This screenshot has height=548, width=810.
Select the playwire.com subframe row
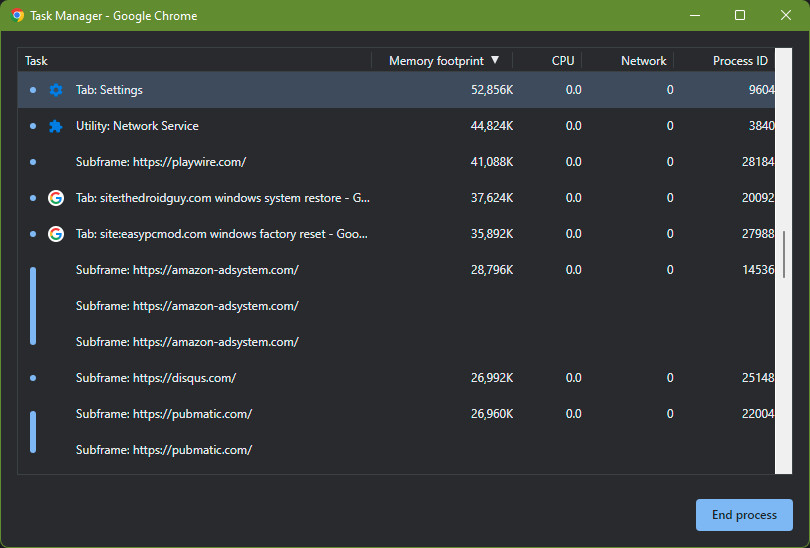click(x=396, y=162)
